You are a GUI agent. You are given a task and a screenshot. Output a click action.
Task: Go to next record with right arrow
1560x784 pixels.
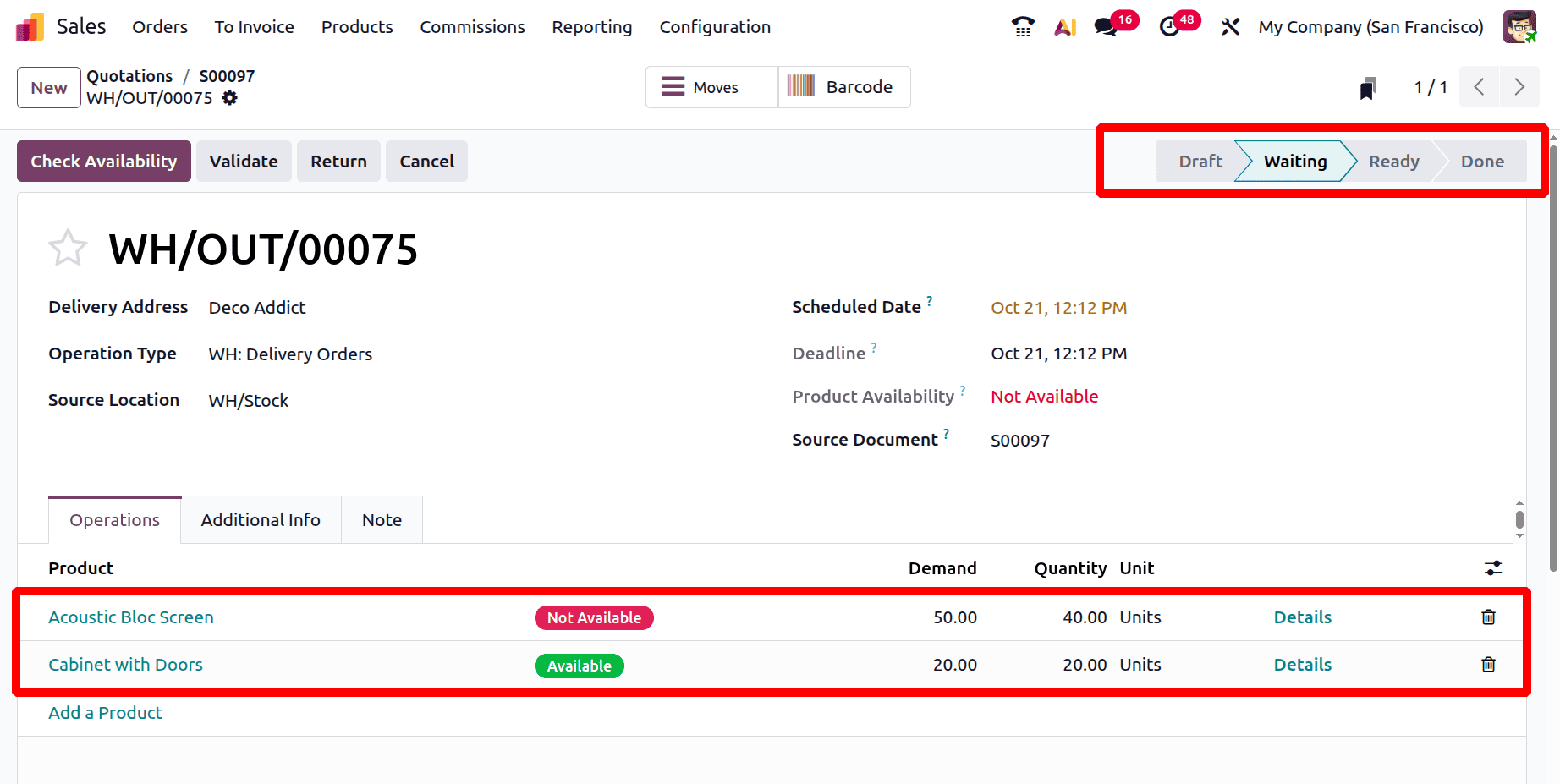pyautogui.click(x=1519, y=87)
